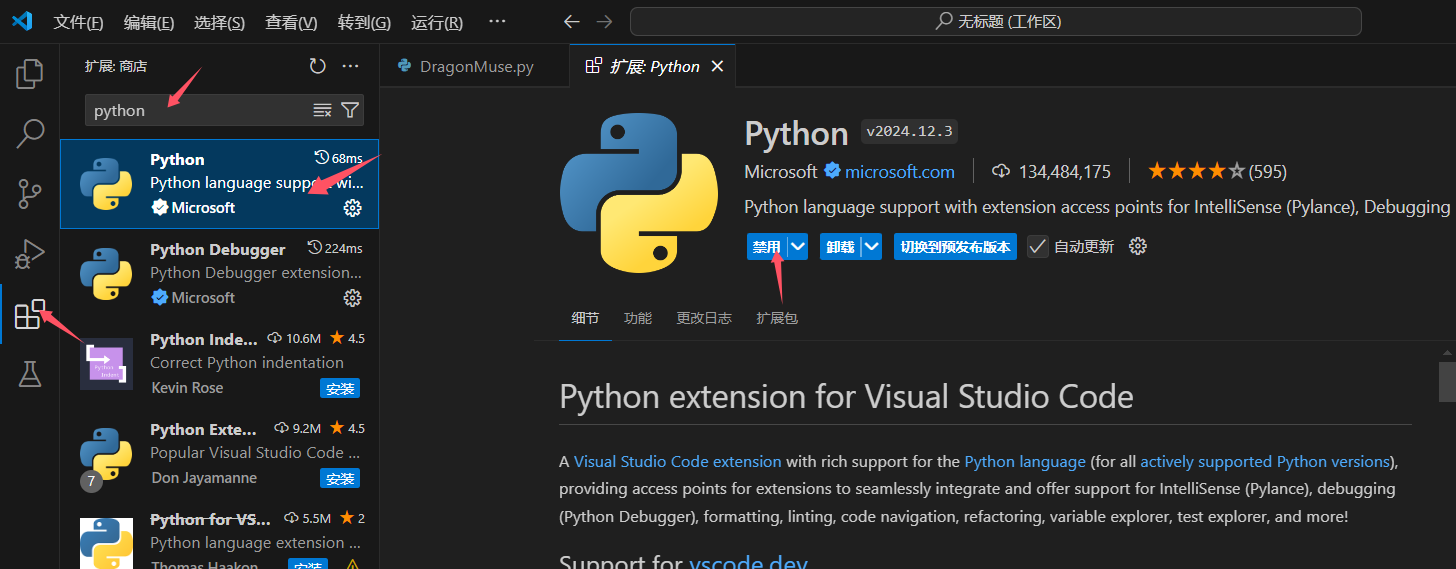Open the 文件(F) menu
The width and height of the screenshot is (1456, 569).
[x=78, y=22]
